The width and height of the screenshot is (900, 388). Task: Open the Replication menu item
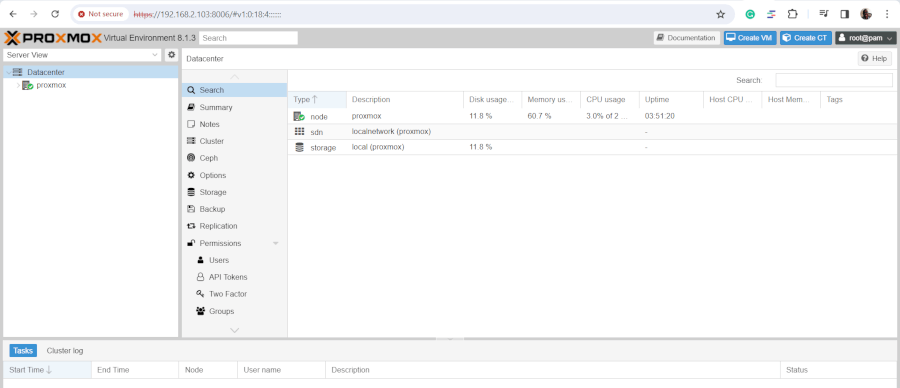[x=234, y=226]
